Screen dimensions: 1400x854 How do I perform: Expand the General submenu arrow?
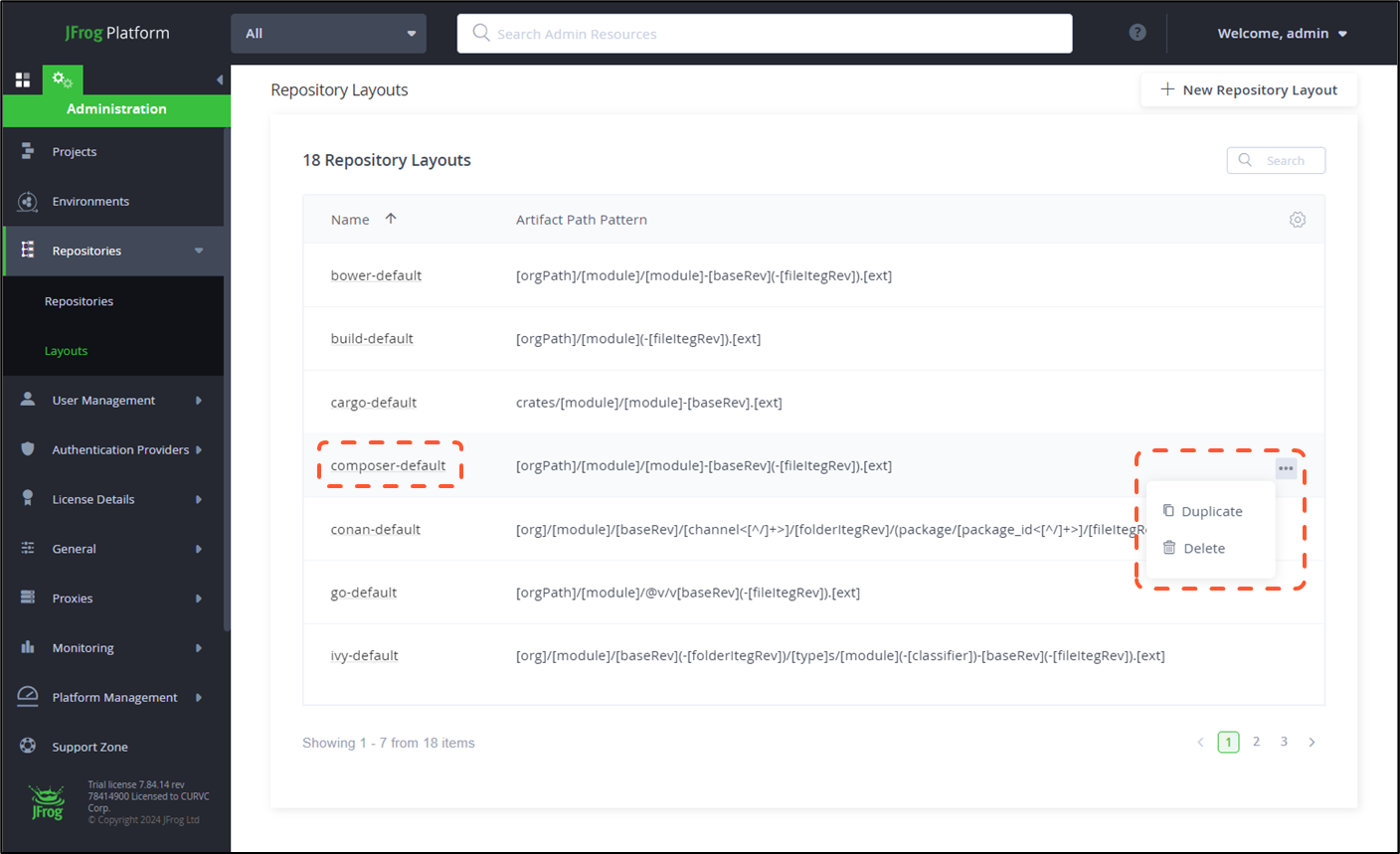pos(199,549)
